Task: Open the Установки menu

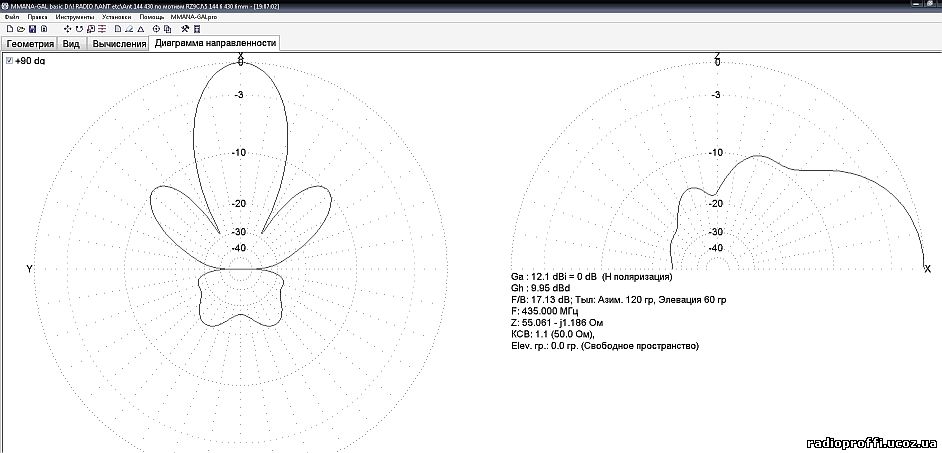Action: point(117,17)
